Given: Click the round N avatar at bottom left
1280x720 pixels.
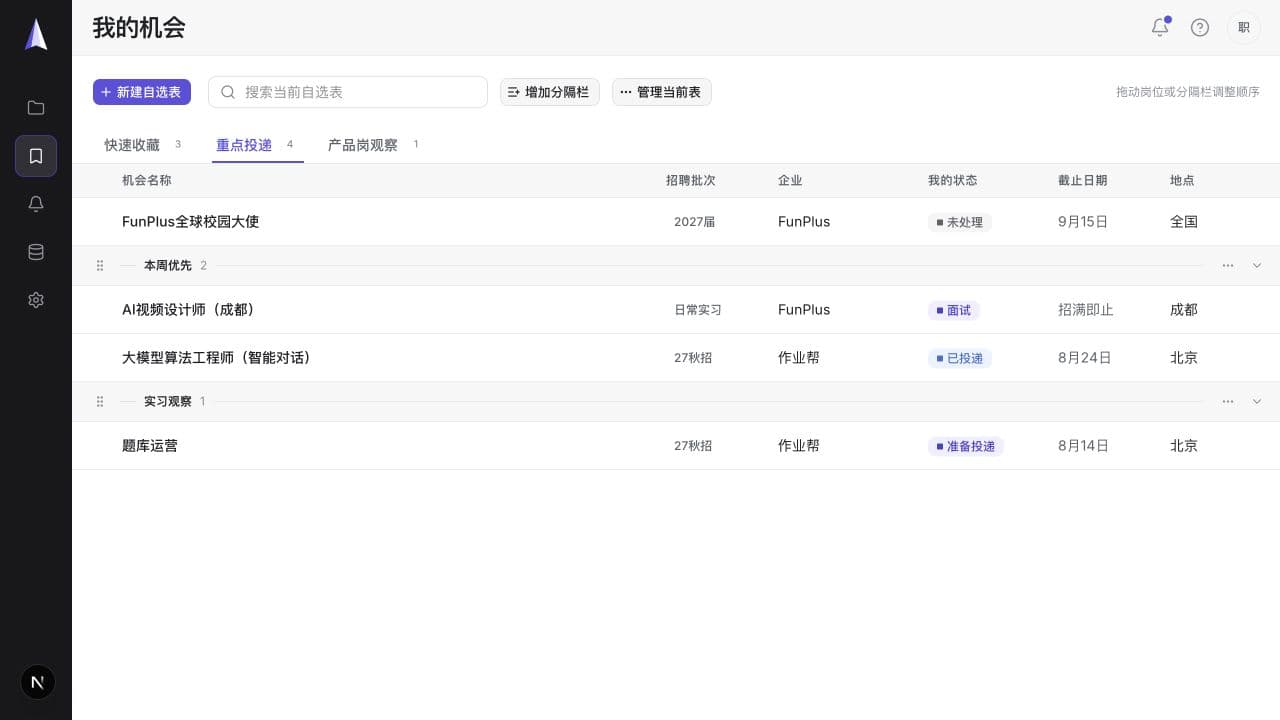Looking at the screenshot, I should click(x=38, y=682).
